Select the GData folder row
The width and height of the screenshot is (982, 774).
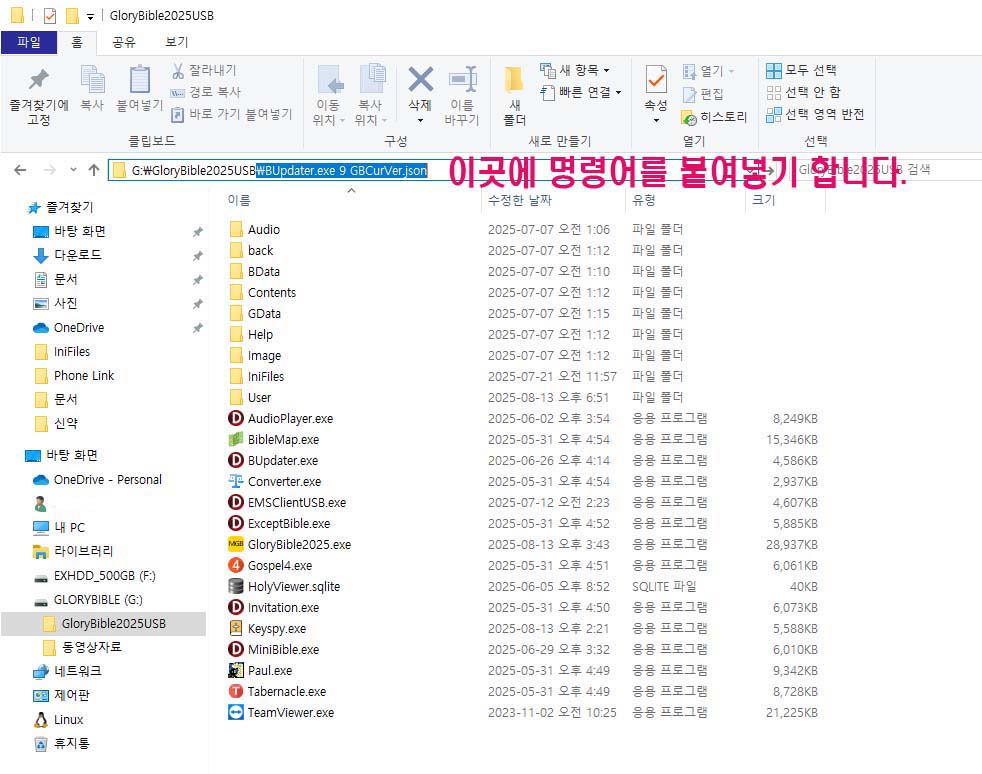point(523,314)
